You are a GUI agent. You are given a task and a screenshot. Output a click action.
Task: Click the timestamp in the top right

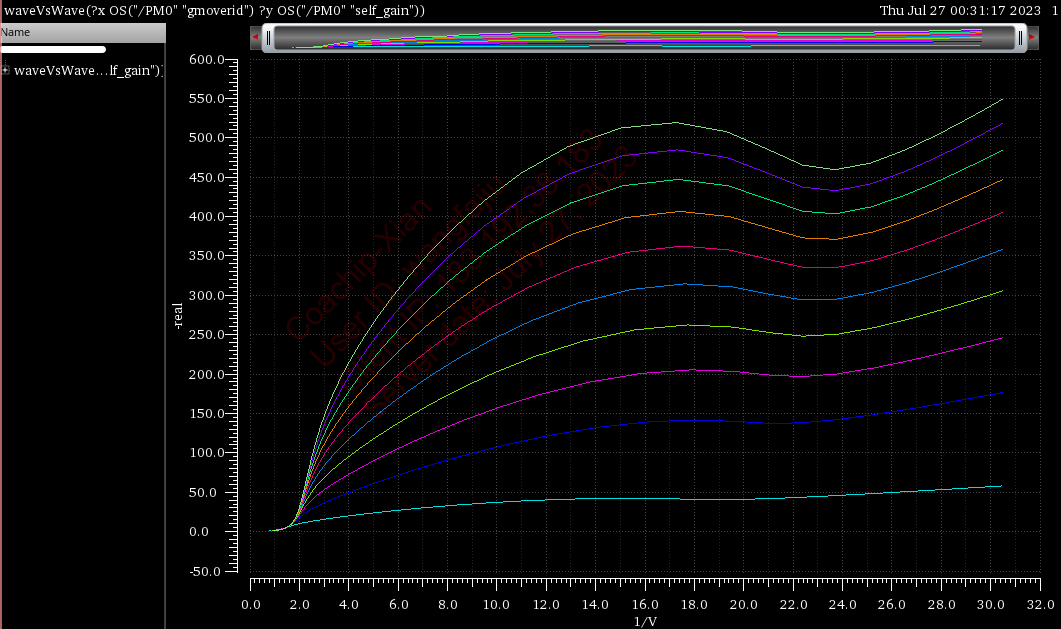(959, 10)
